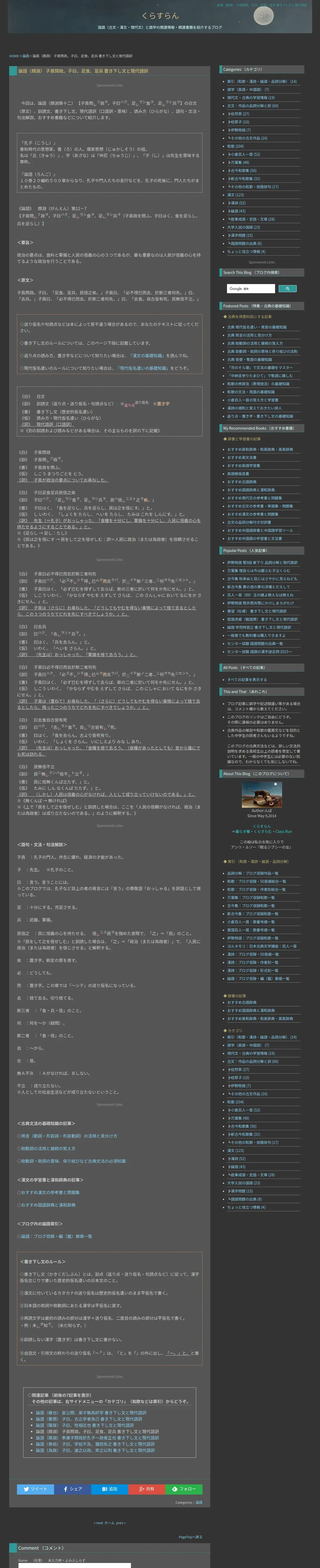Open ◇用言（動詞・形容詞・形容動詞）の活用と見分け方 link

[x=67, y=1136]
